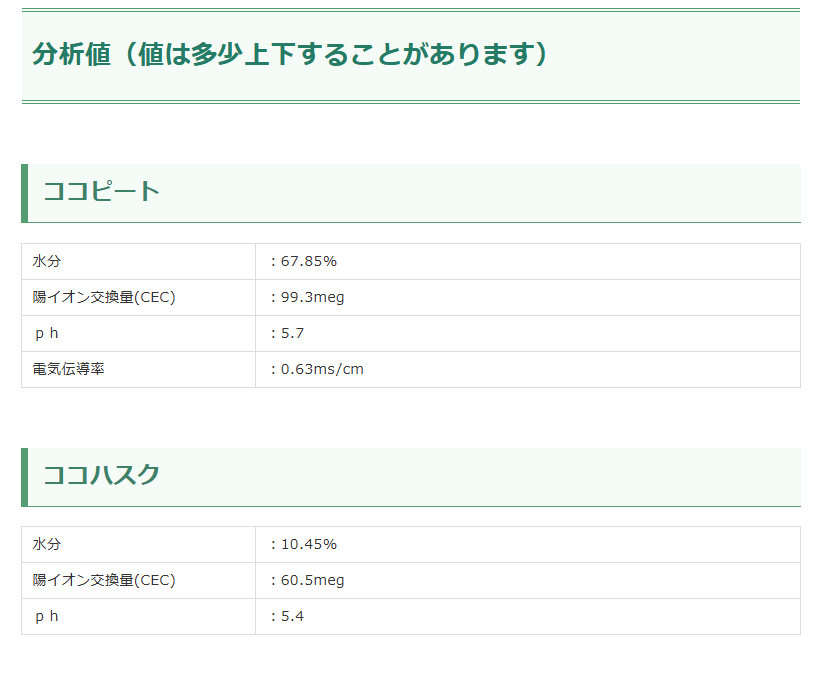Select the 5.7 ph value
The width and height of the screenshot is (820, 681).
292,334
